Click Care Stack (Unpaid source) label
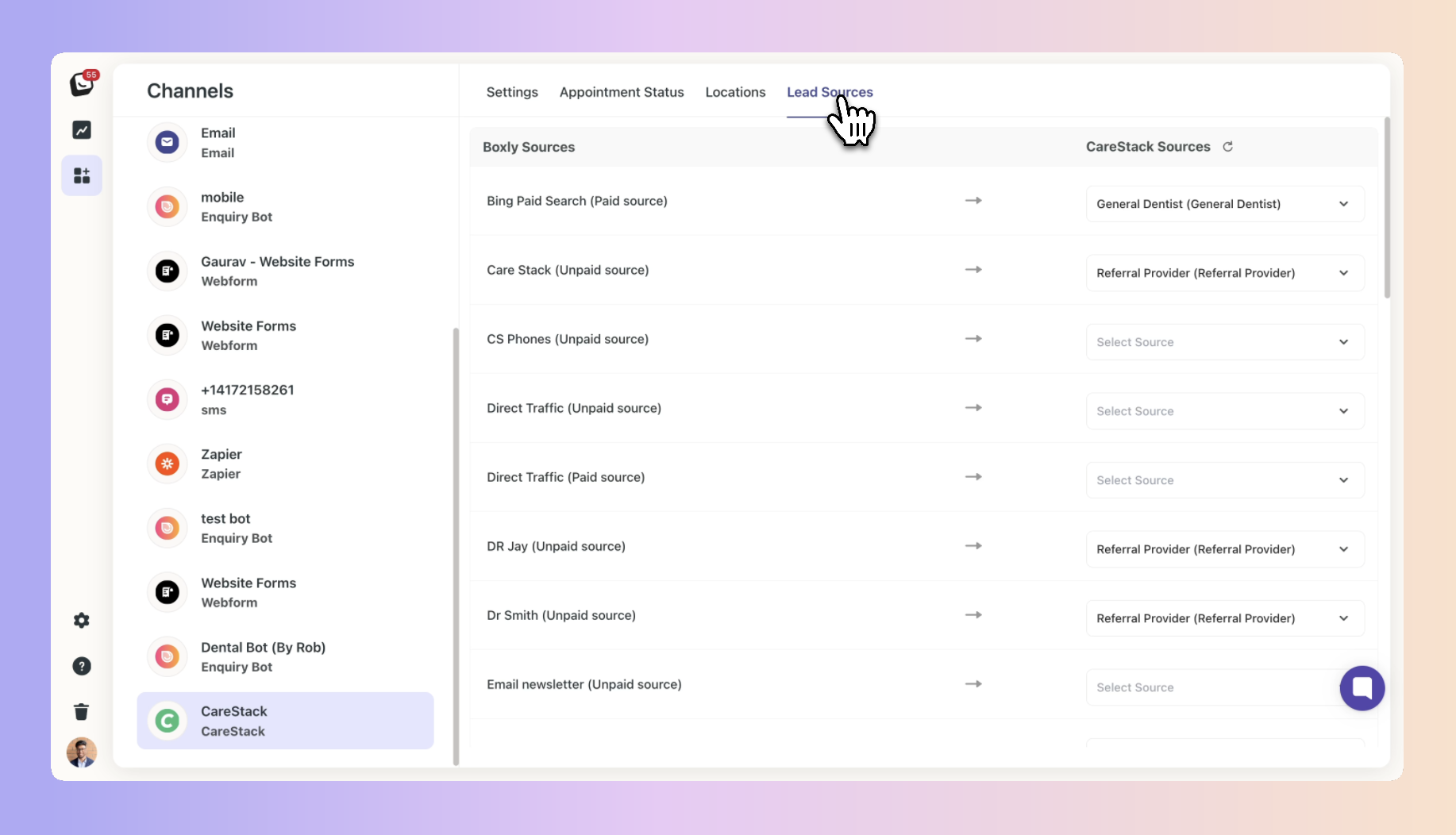Screen dimensions: 1456x835 click(x=568, y=270)
